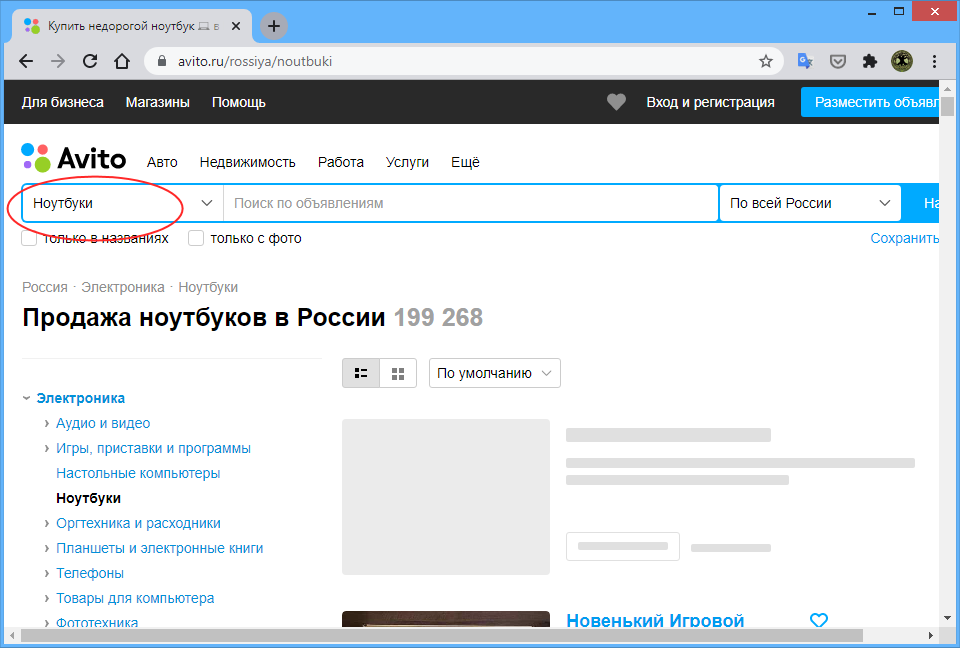Click 'Вход и регистрация' link
960x648 pixels.
710,102
